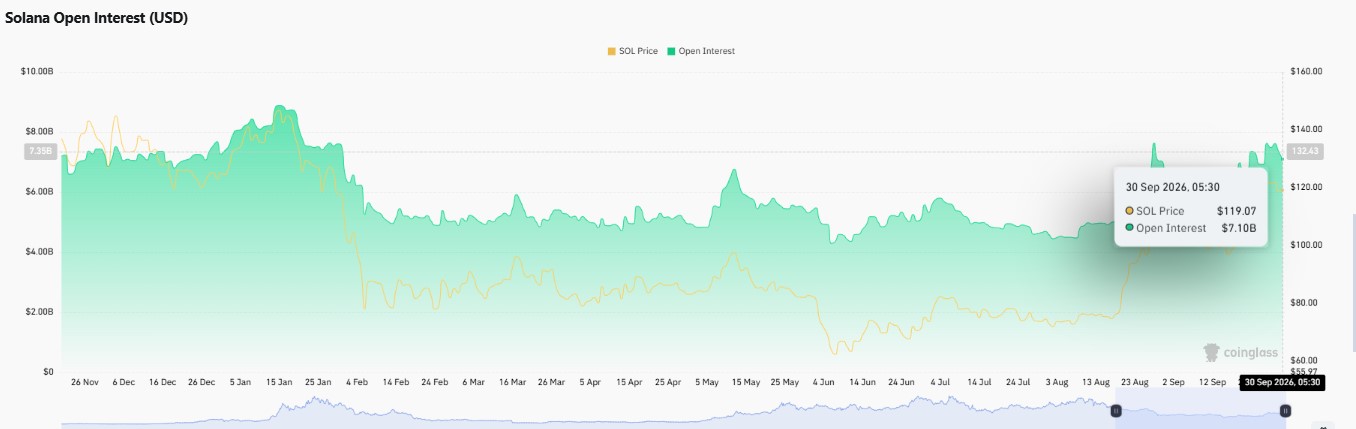Click the tooltip date 30 Sep 2026, 05:30

(x=1172, y=187)
